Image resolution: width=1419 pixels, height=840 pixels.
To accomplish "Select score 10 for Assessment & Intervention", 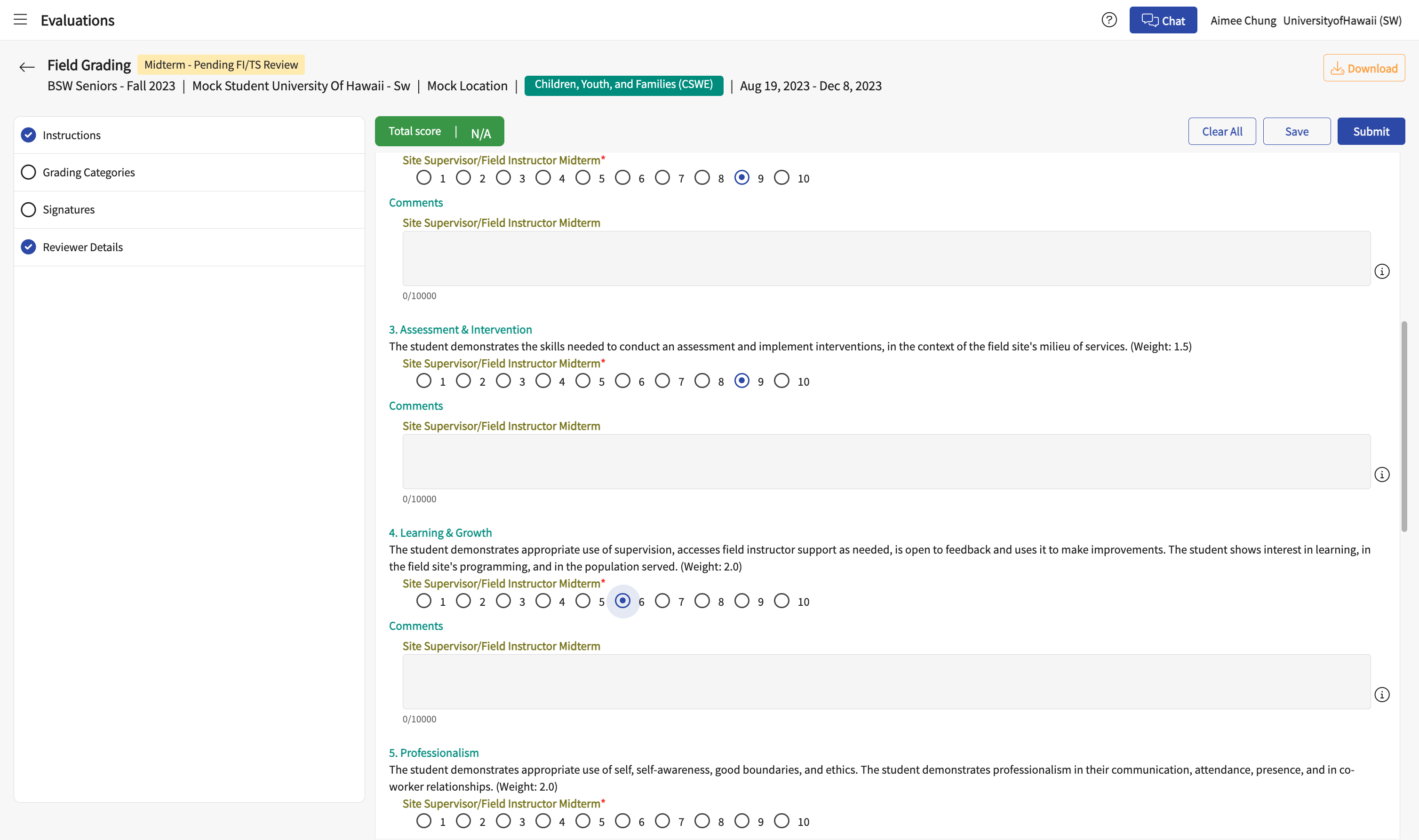I will pyautogui.click(x=781, y=381).
